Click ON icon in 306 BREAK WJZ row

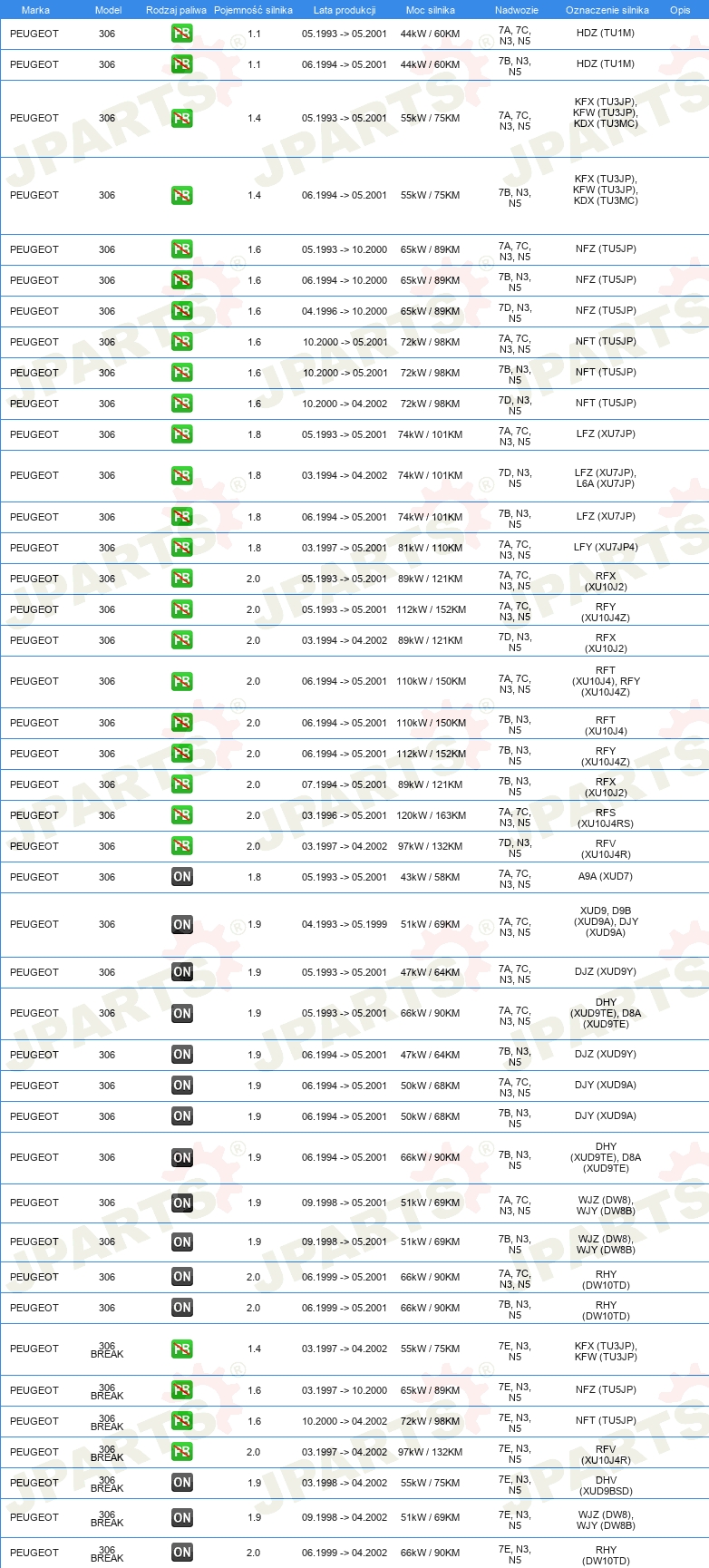pyautogui.click(x=182, y=1518)
